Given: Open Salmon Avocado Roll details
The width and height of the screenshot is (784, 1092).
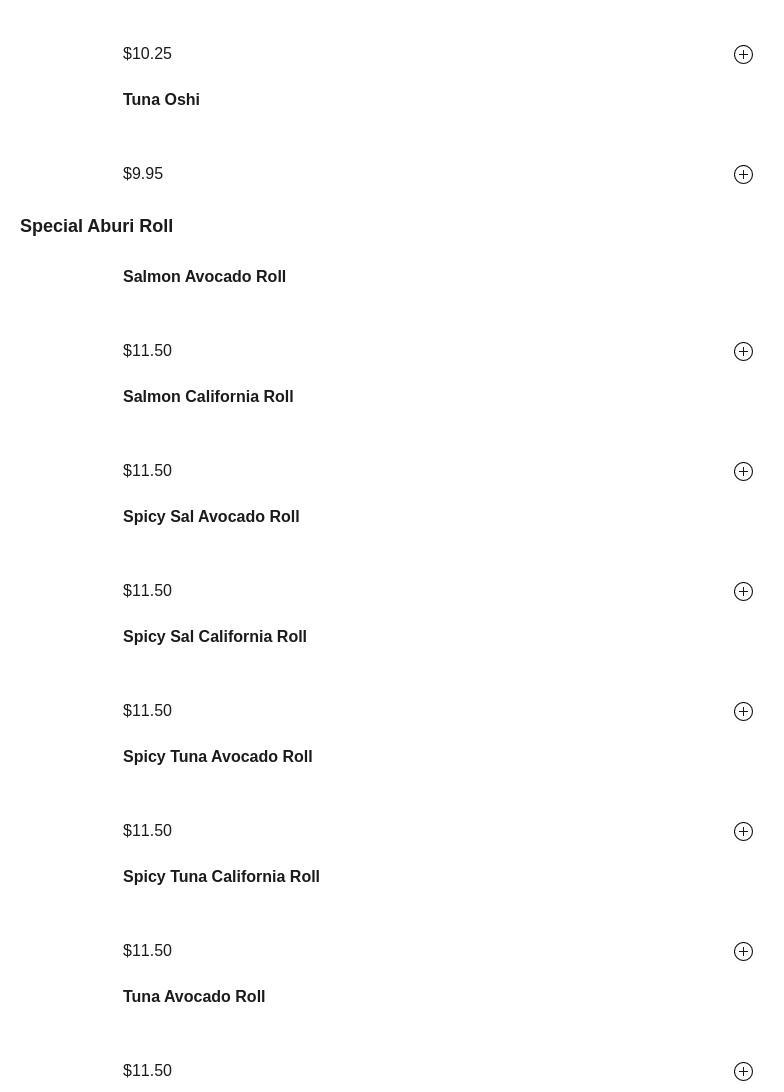Looking at the screenshot, I should 204,277.
